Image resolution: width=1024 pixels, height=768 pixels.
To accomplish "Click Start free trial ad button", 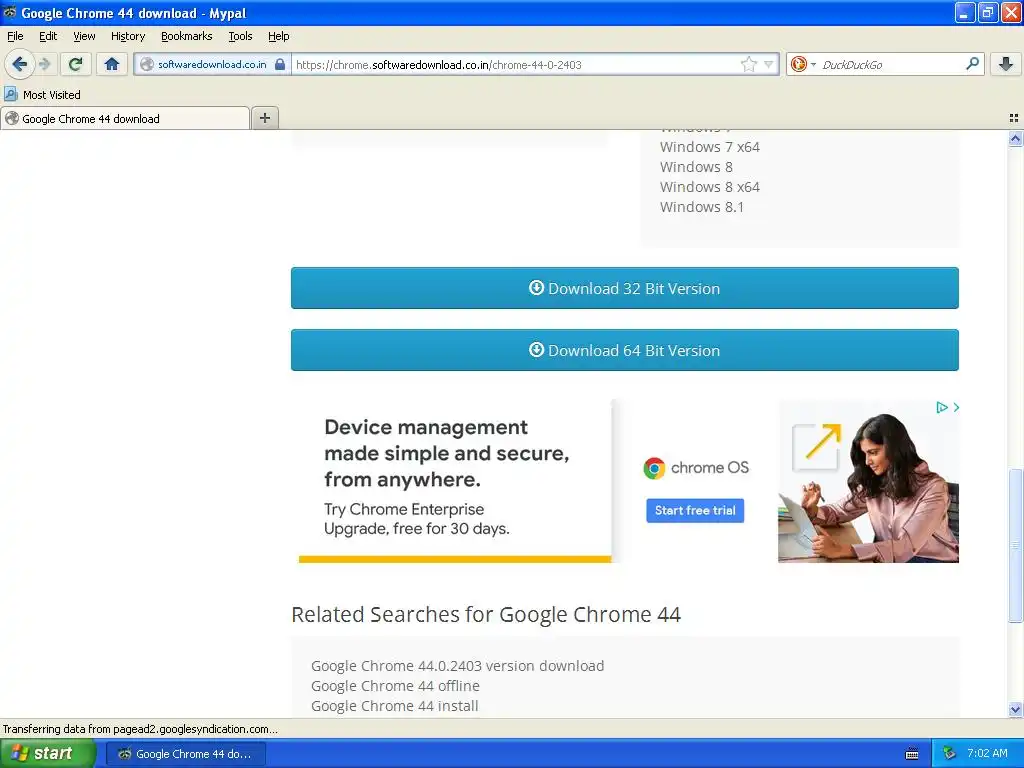I will point(695,510).
